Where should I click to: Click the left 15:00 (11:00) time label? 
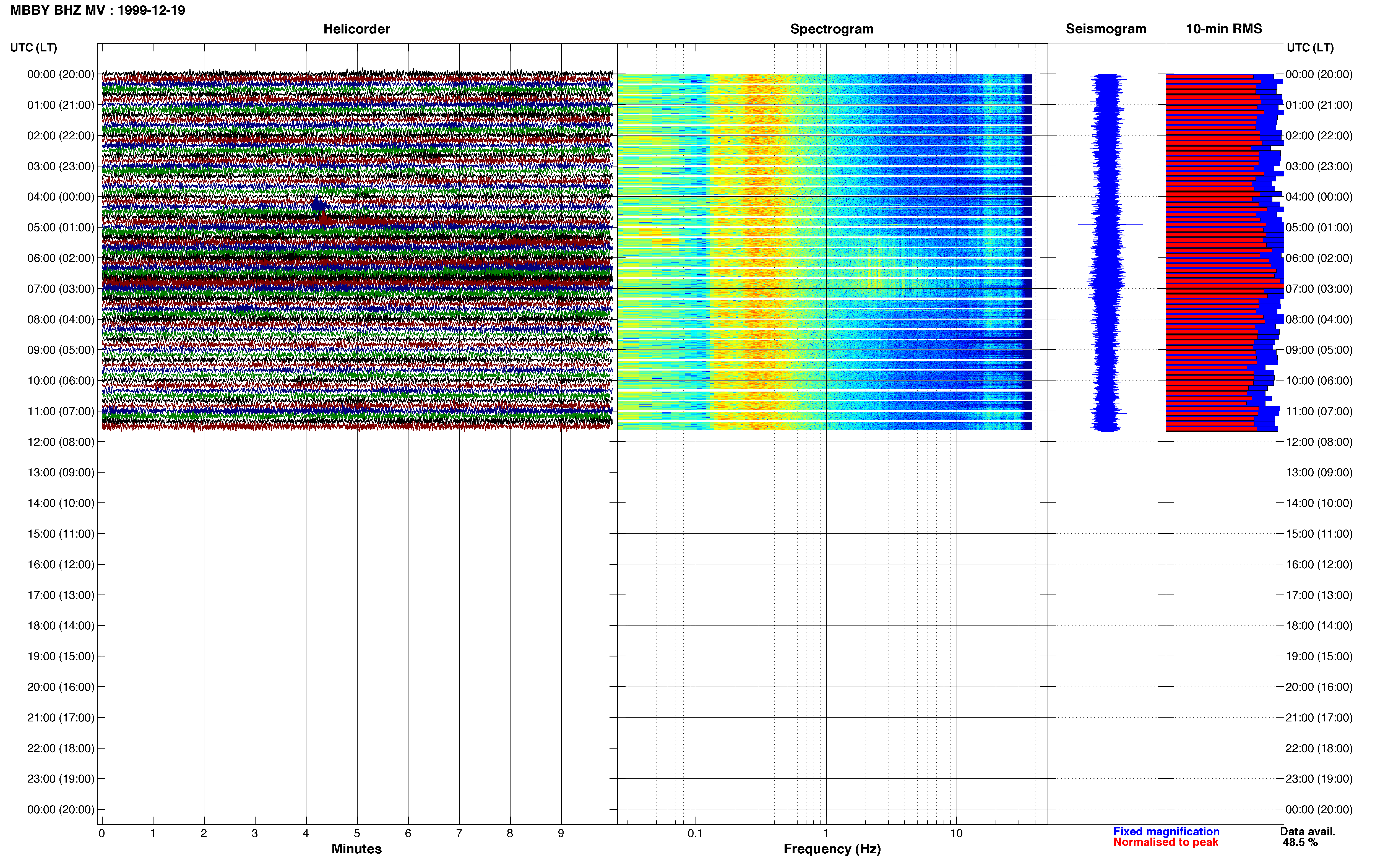click(x=61, y=534)
